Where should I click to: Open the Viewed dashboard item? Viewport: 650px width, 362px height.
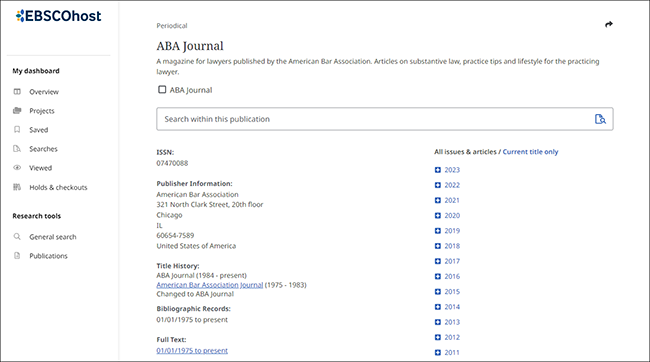pyautogui.click(x=40, y=168)
